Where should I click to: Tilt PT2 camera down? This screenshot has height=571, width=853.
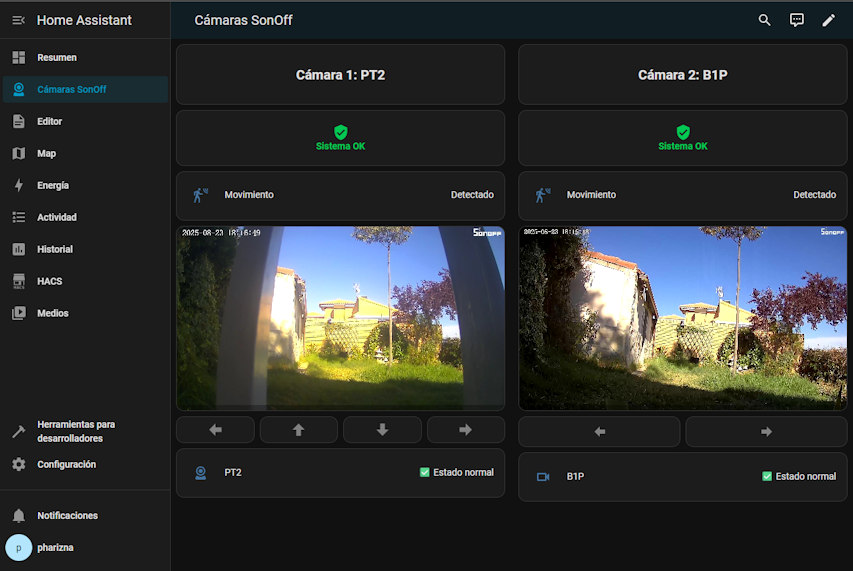pyautogui.click(x=382, y=430)
